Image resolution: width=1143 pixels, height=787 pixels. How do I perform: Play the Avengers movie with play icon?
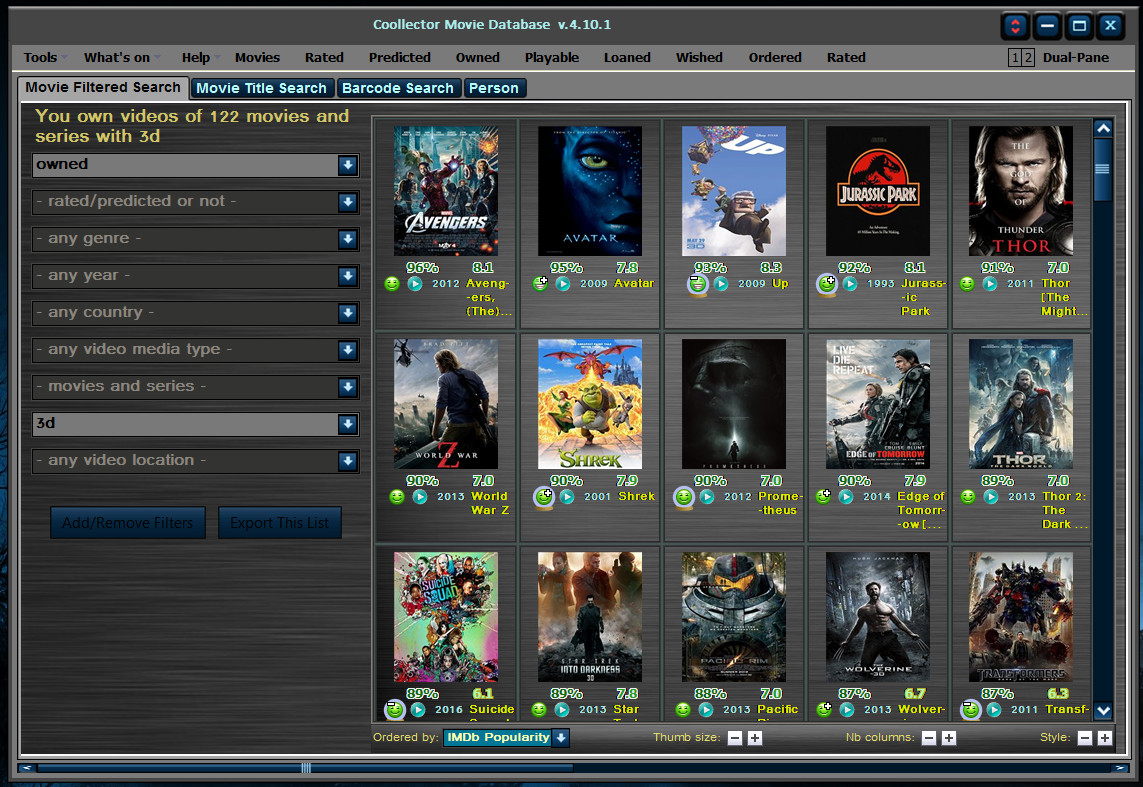[415, 283]
